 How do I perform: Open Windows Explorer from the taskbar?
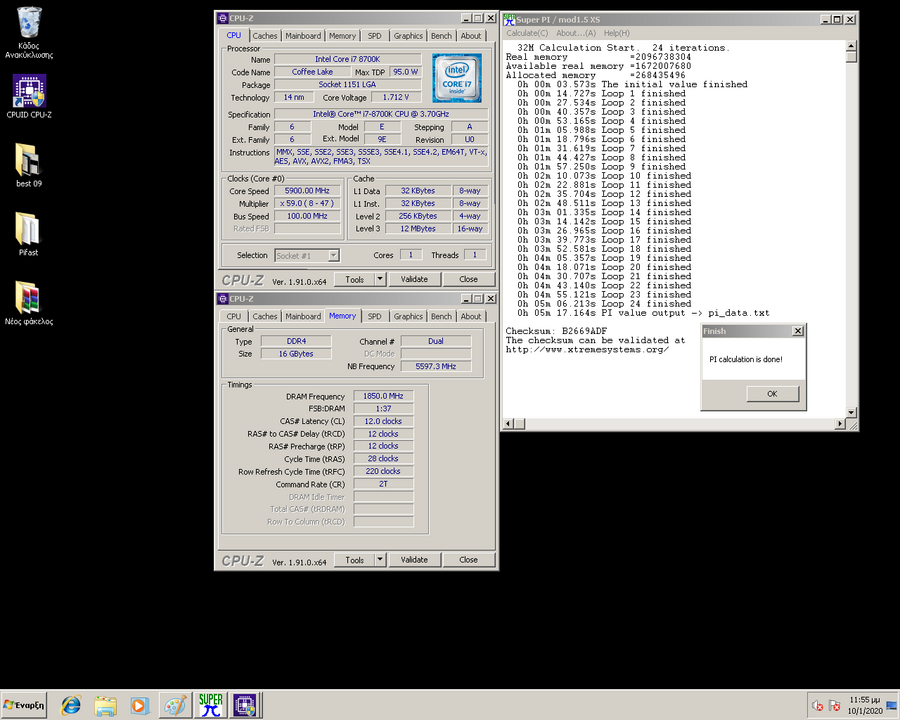pos(106,705)
